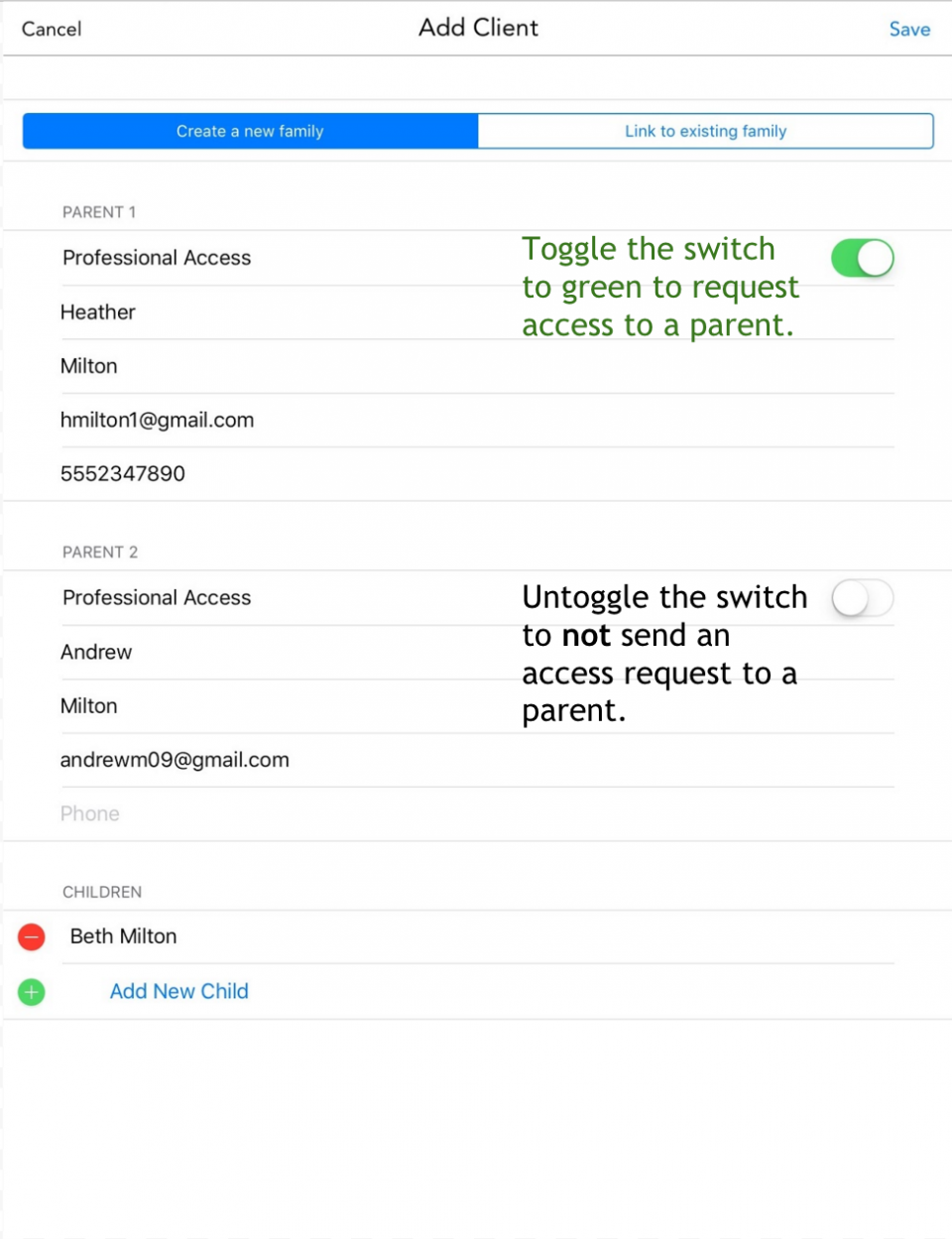952x1239 pixels.
Task: Select the Create a new family tab
Action: 250,131
